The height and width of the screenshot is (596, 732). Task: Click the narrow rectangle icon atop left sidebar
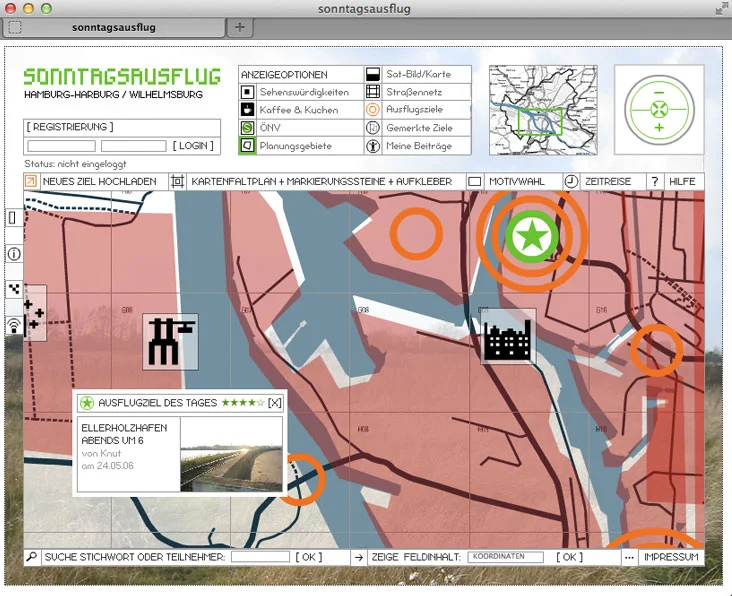click(13, 218)
